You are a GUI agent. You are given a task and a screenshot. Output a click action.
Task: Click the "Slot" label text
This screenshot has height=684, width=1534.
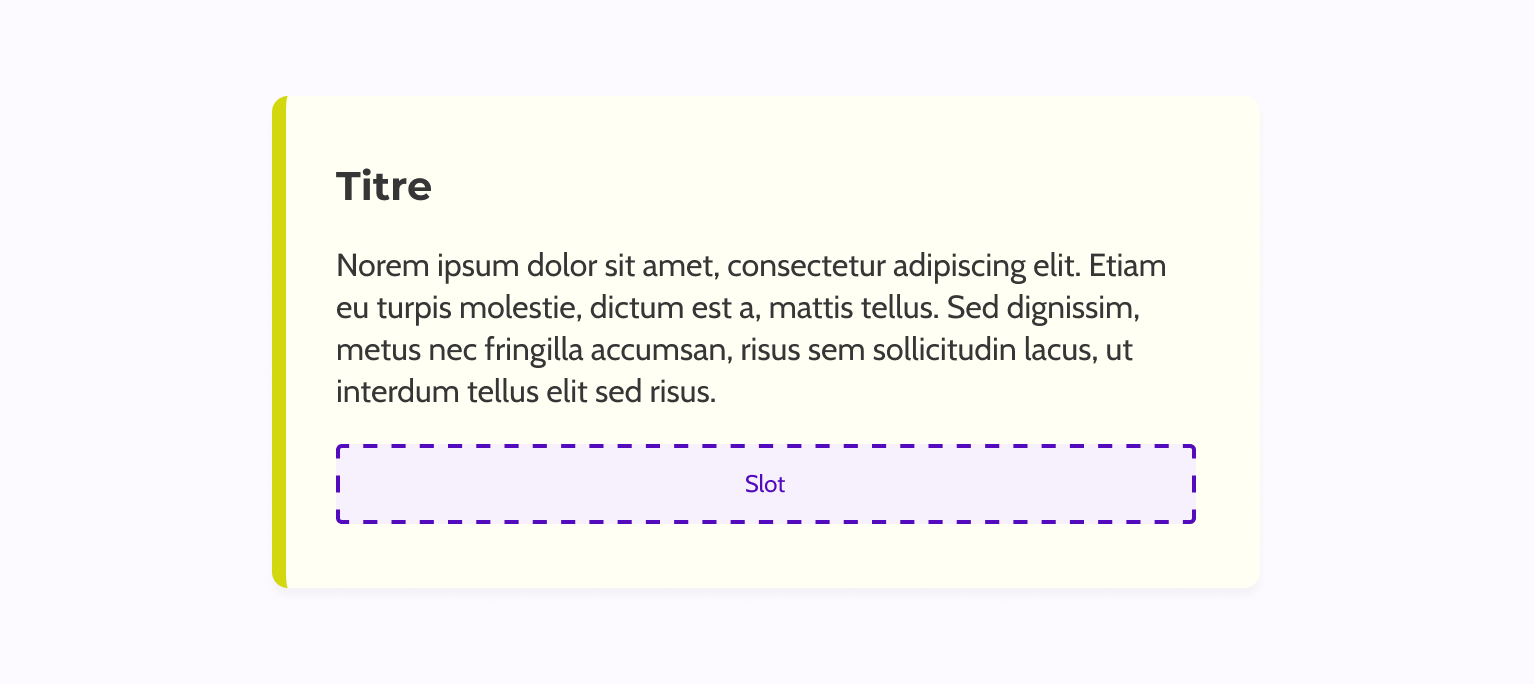765,484
